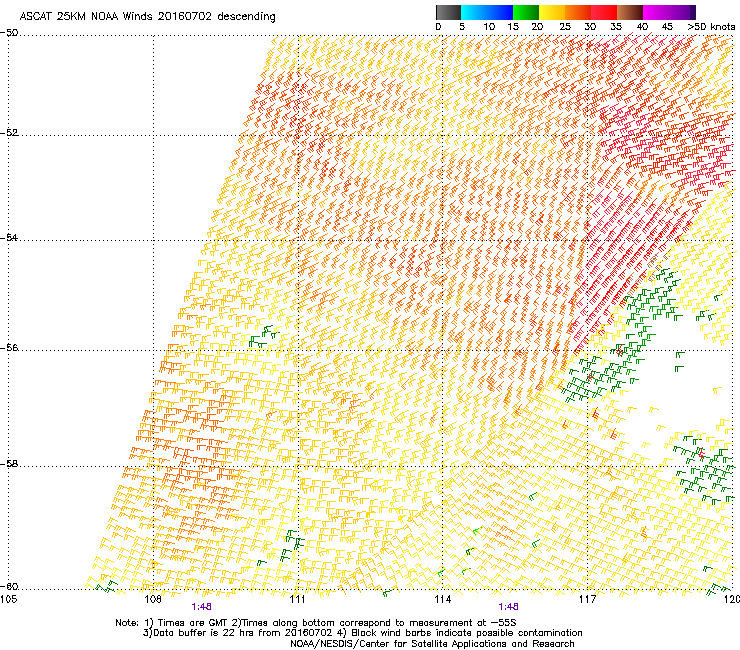The image size is (740, 650).
Task: Click the latitude label '-52'
Action: [9, 132]
